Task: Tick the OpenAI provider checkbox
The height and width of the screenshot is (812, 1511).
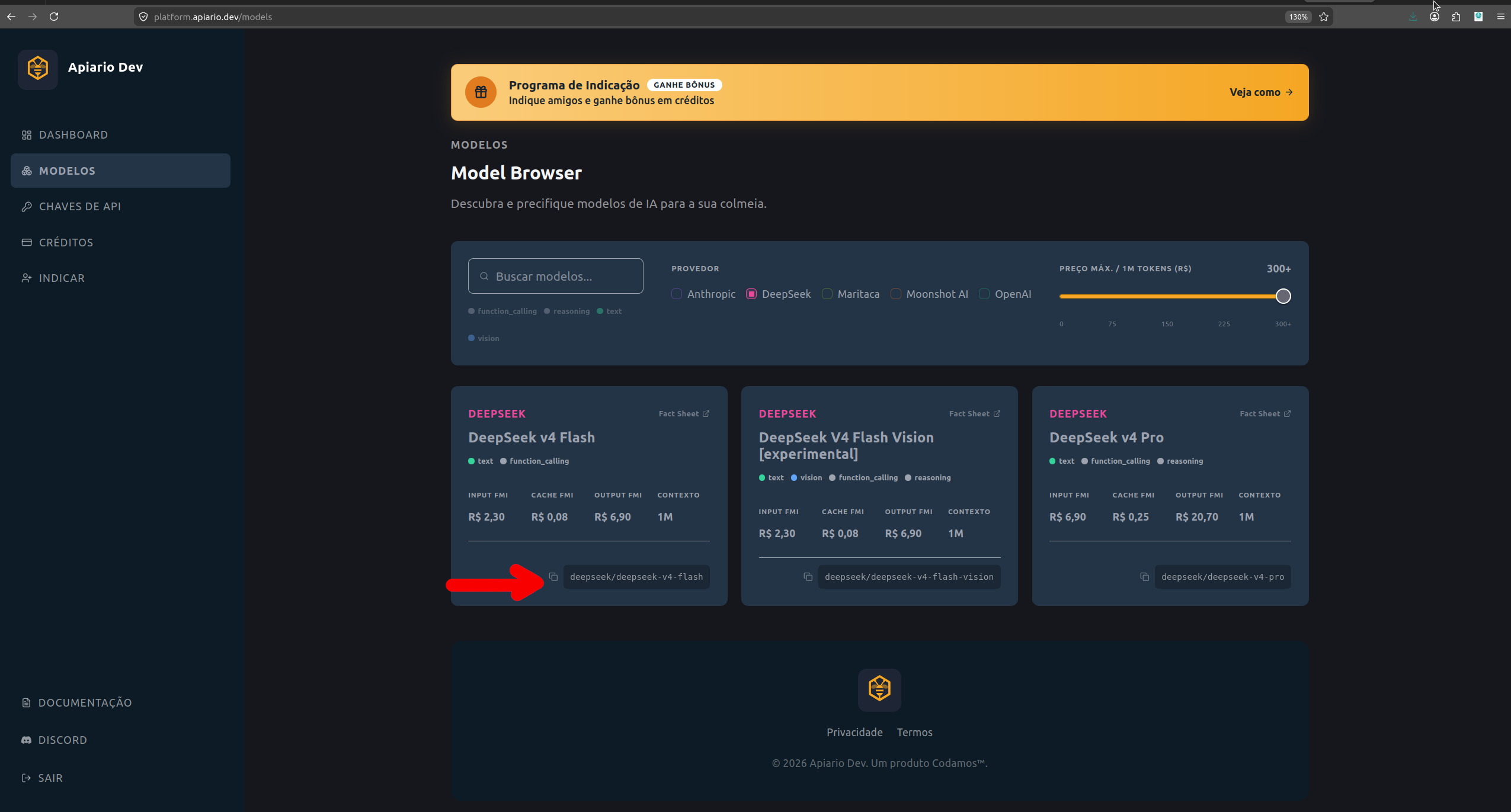Action: tap(984, 294)
